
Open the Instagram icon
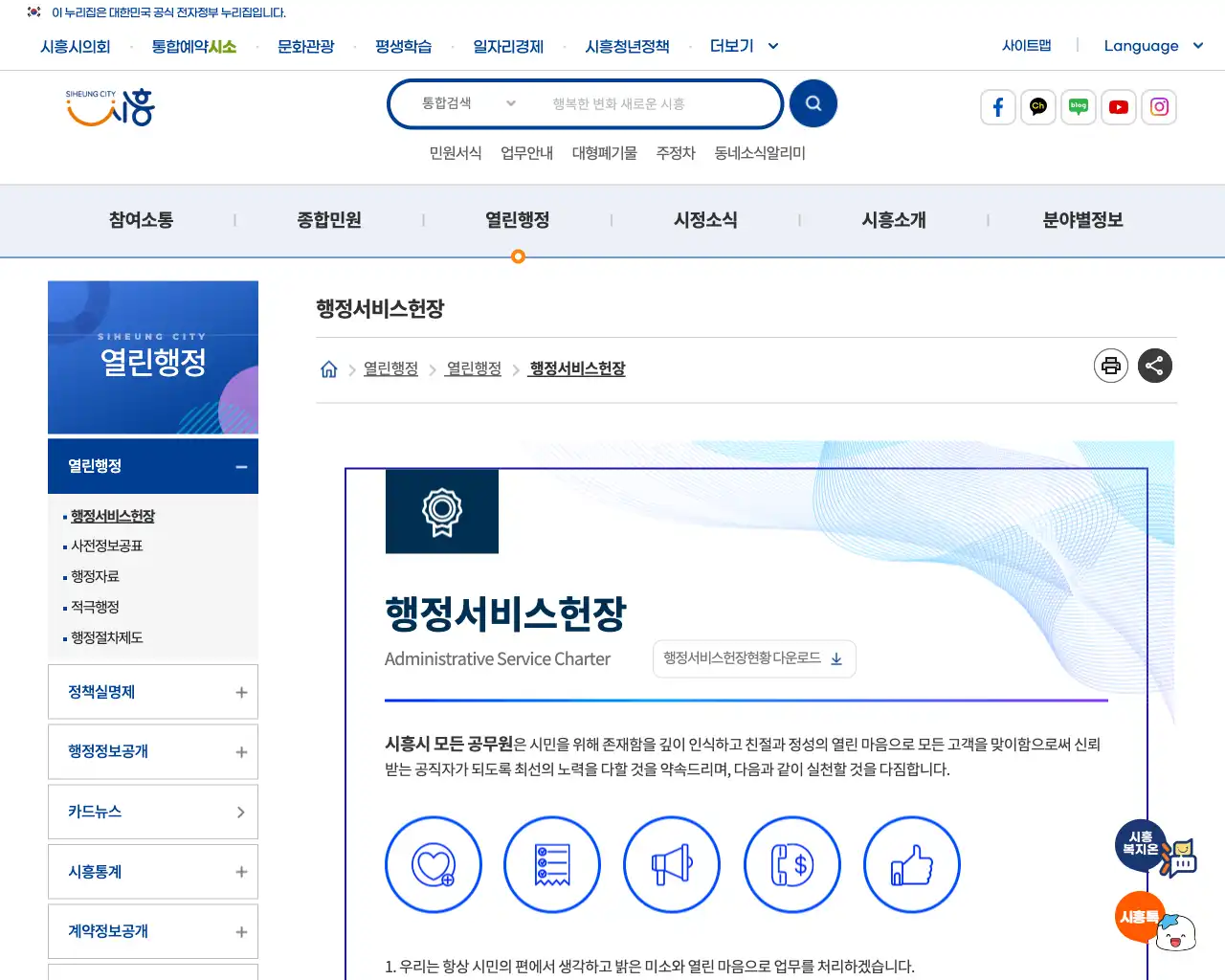pyautogui.click(x=1159, y=107)
